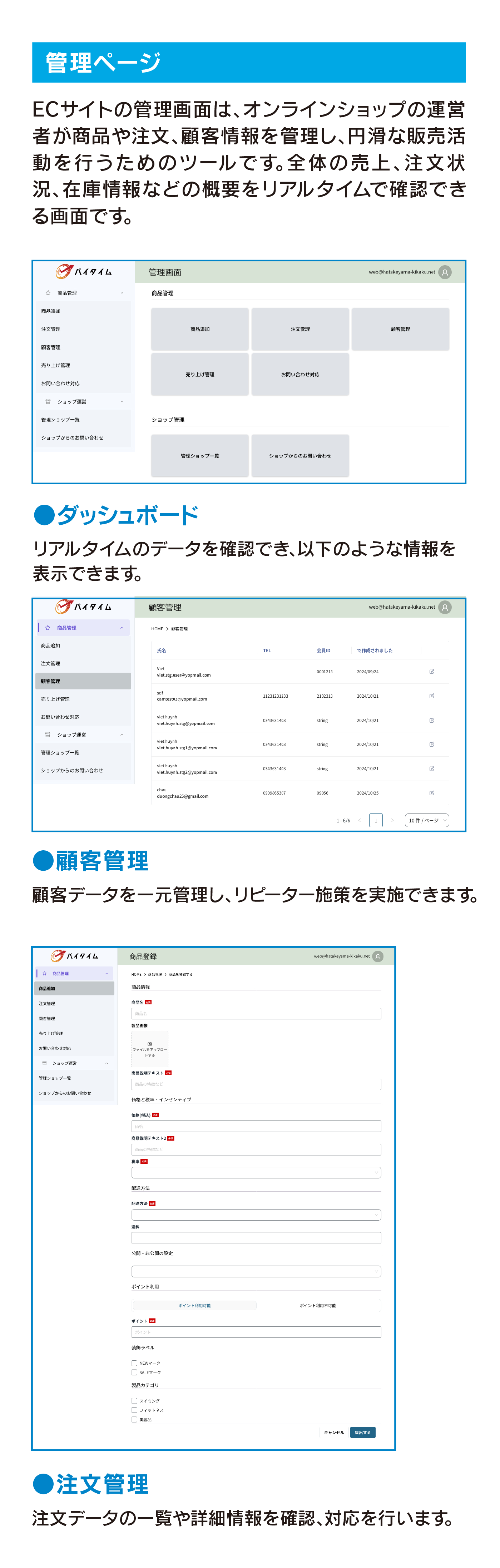
Task: Open the 税率 dropdown
Action: [x=256, y=1172]
